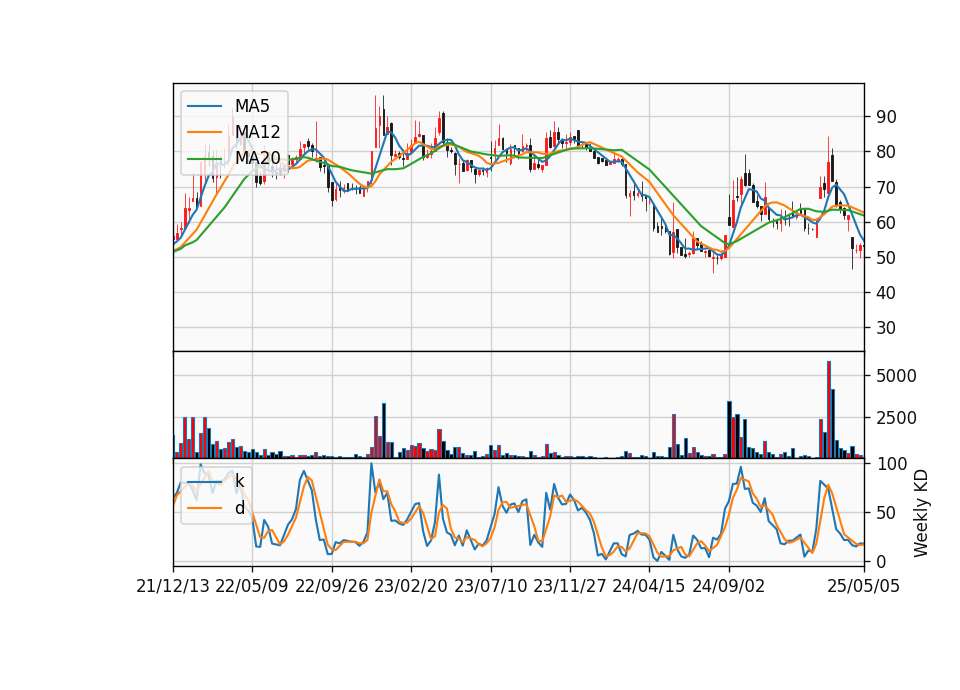Viewport: 960px width, 690px height.
Task: Click the 22/09/26 date label
Action: 331,586
